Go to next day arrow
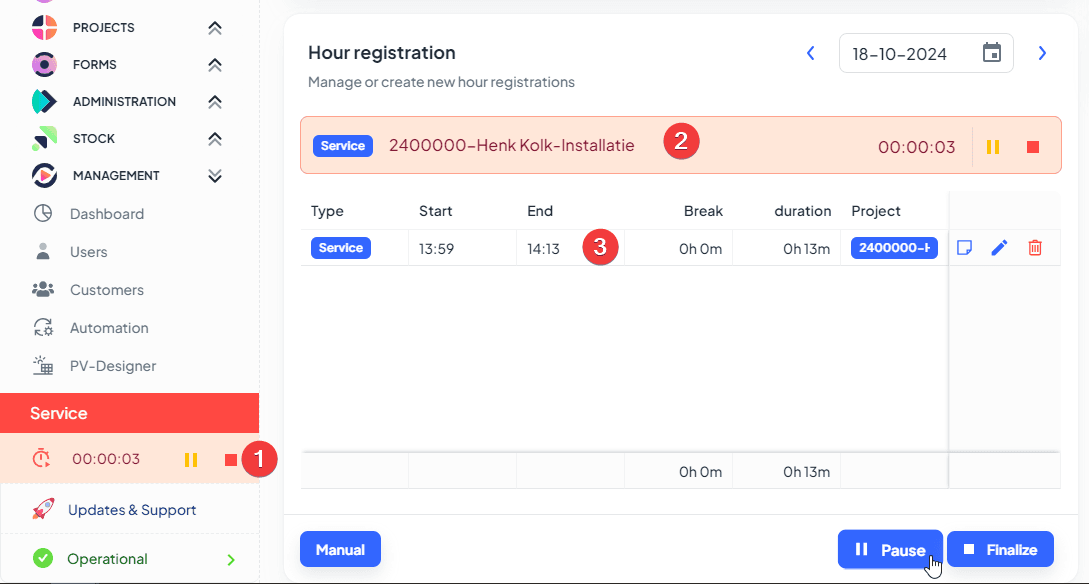 (x=1042, y=53)
